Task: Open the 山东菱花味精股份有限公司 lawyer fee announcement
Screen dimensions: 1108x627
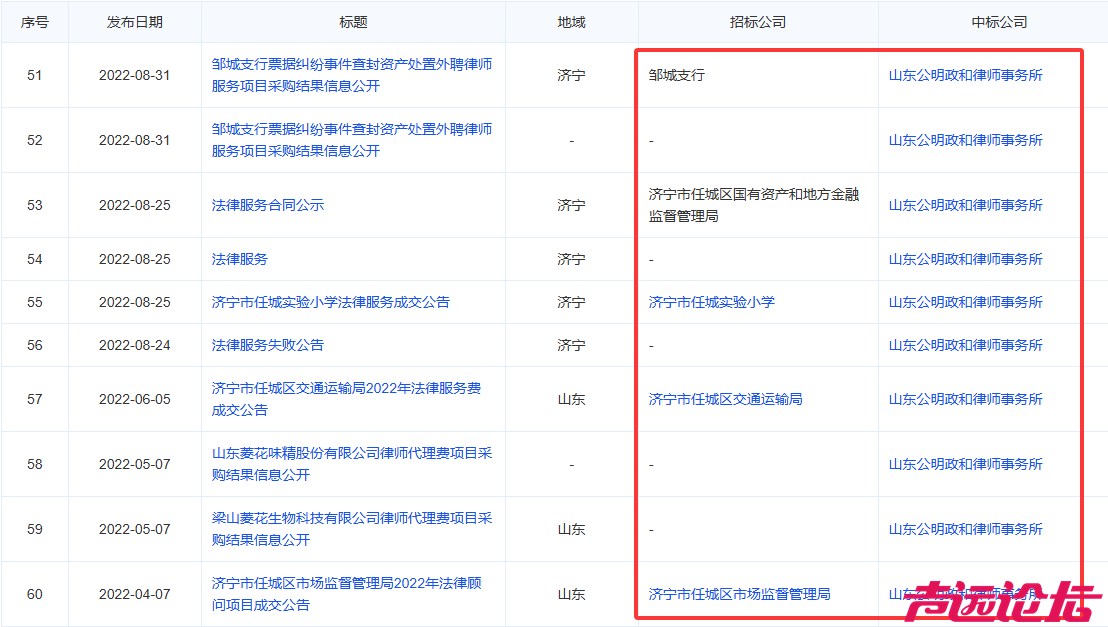Action: point(351,464)
